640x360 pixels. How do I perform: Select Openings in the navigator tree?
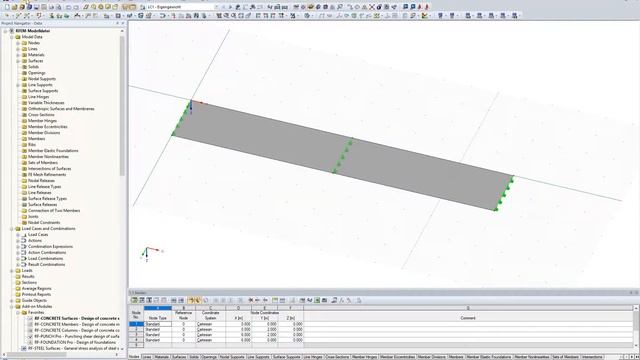coord(37,73)
